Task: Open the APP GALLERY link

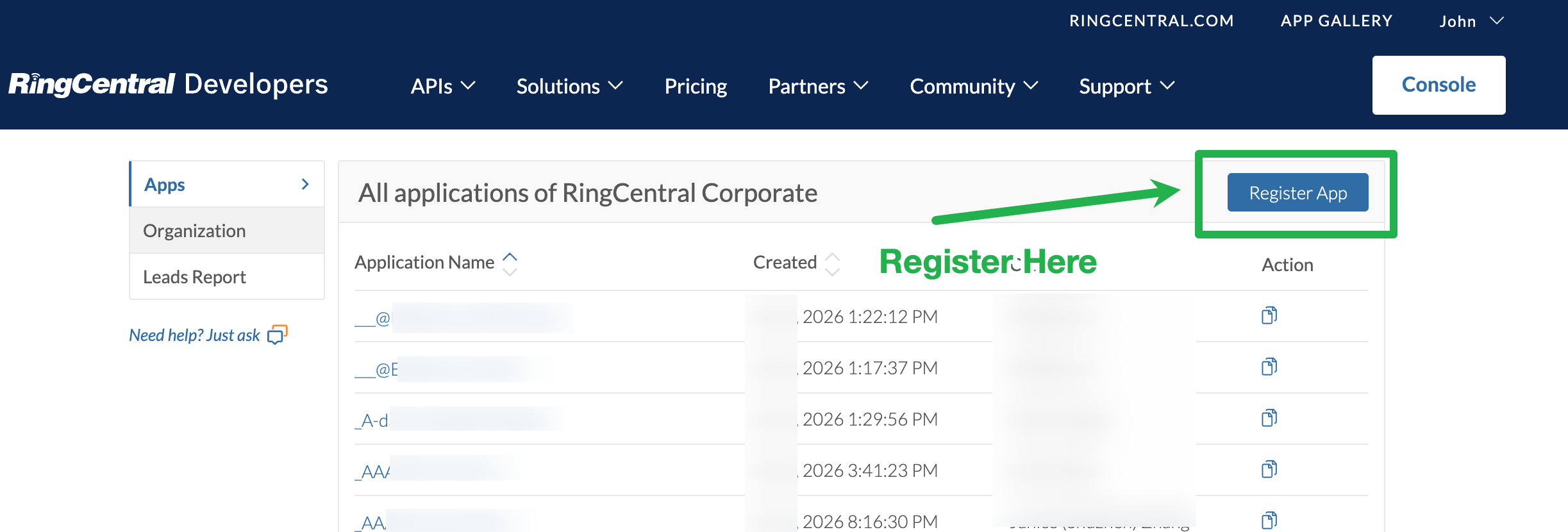Action: 1337,21
